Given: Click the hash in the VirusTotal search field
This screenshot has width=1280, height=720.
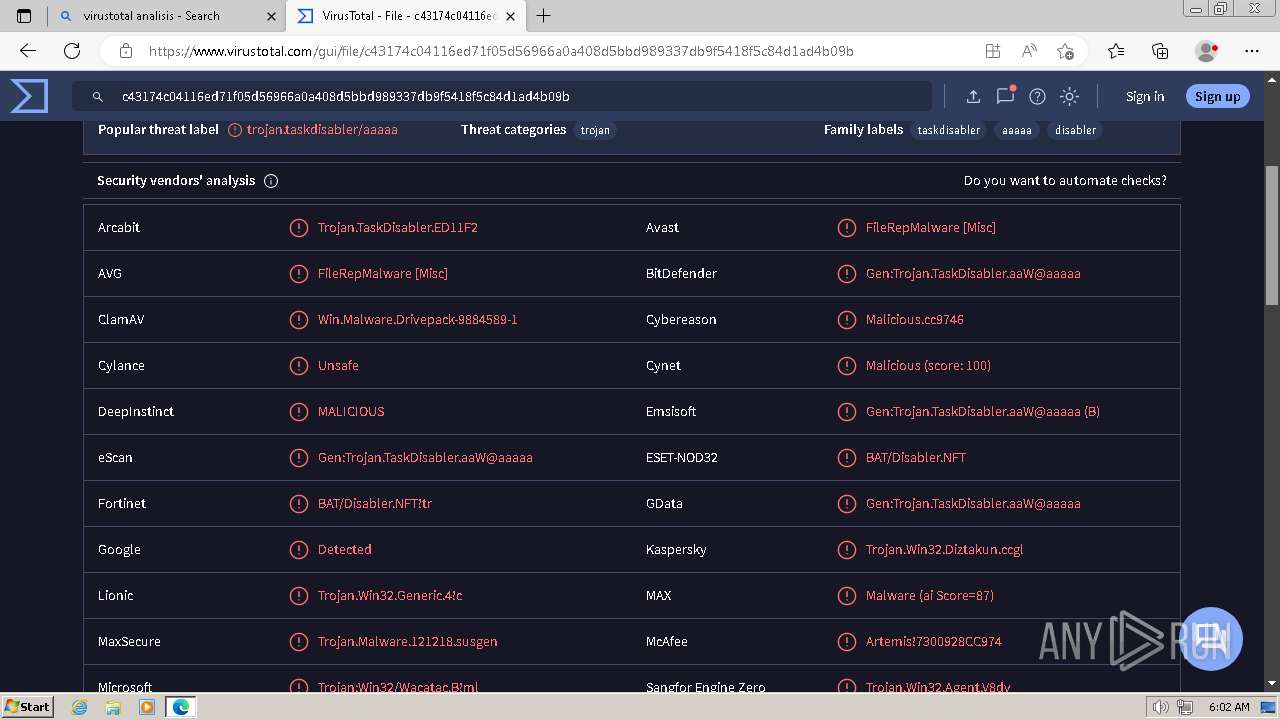Looking at the screenshot, I should click(x=346, y=97).
